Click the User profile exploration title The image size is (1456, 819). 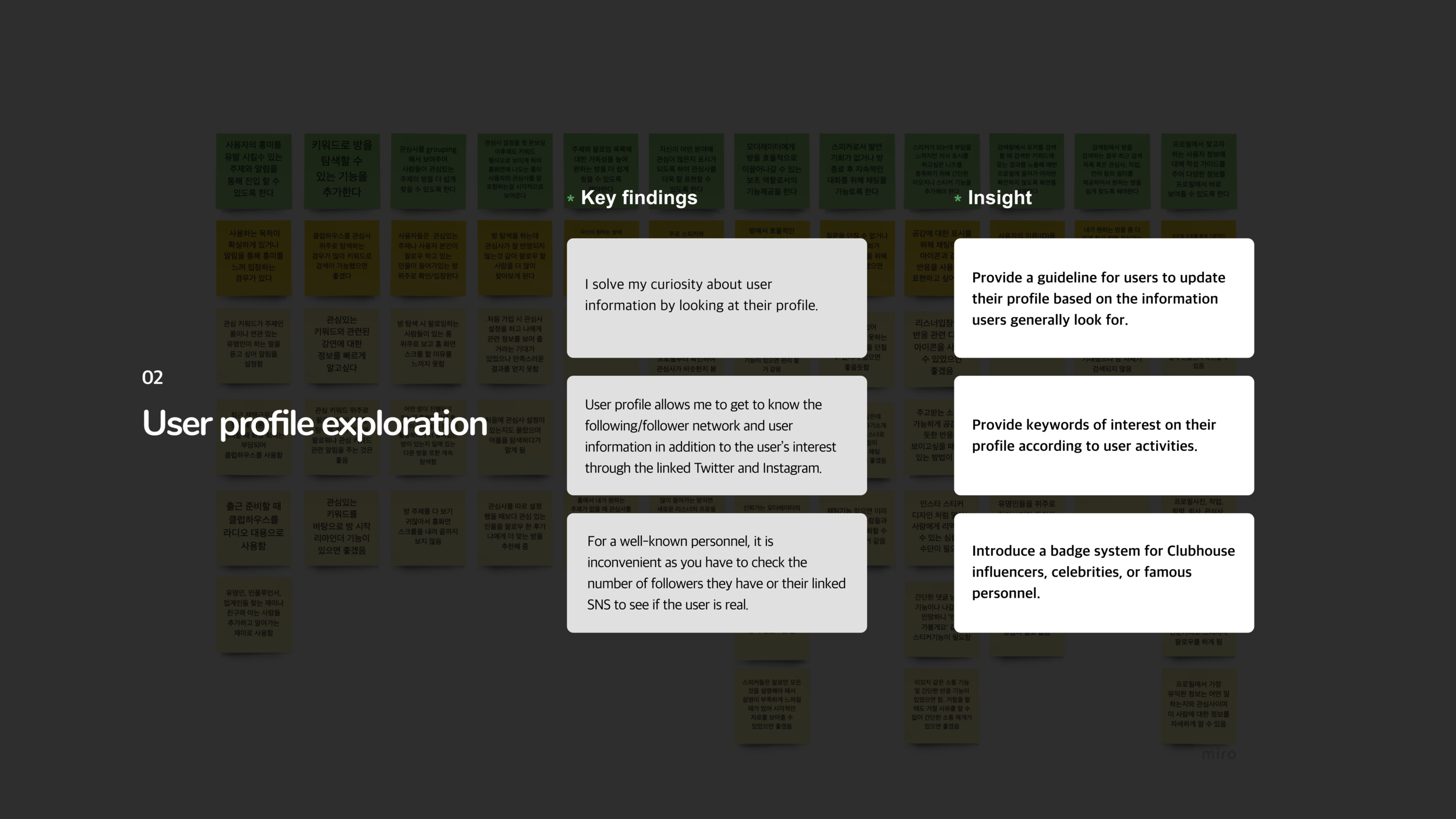pyautogui.click(x=314, y=423)
